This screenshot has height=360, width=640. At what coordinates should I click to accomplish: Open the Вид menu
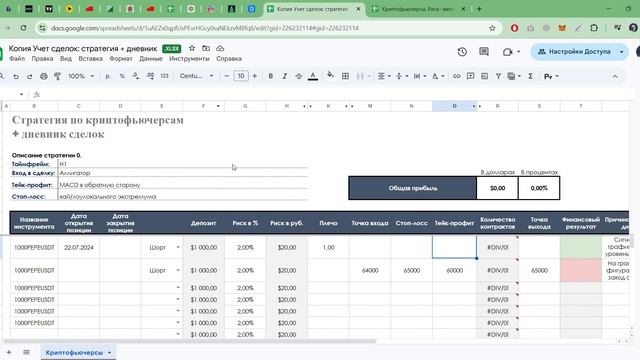click(x=66, y=59)
